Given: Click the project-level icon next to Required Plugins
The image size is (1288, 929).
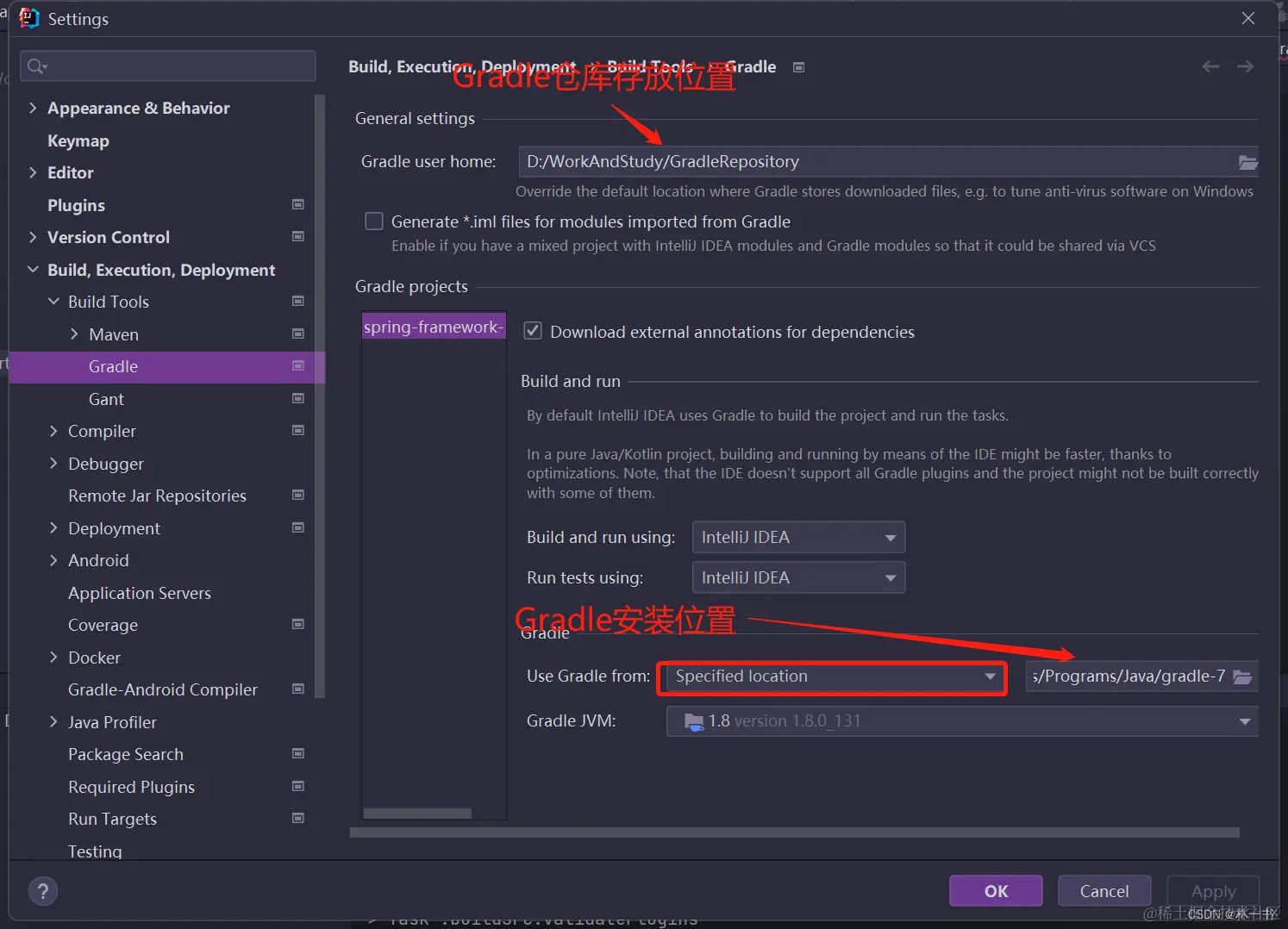Looking at the screenshot, I should coord(298,786).
